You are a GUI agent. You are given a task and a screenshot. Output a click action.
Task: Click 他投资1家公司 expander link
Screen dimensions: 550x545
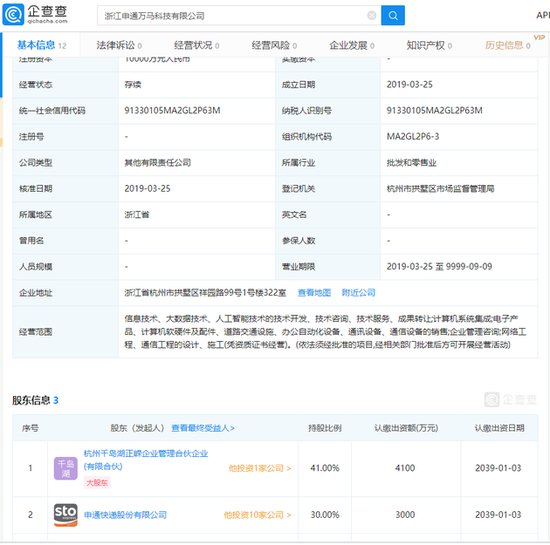[x=260, y=469]
